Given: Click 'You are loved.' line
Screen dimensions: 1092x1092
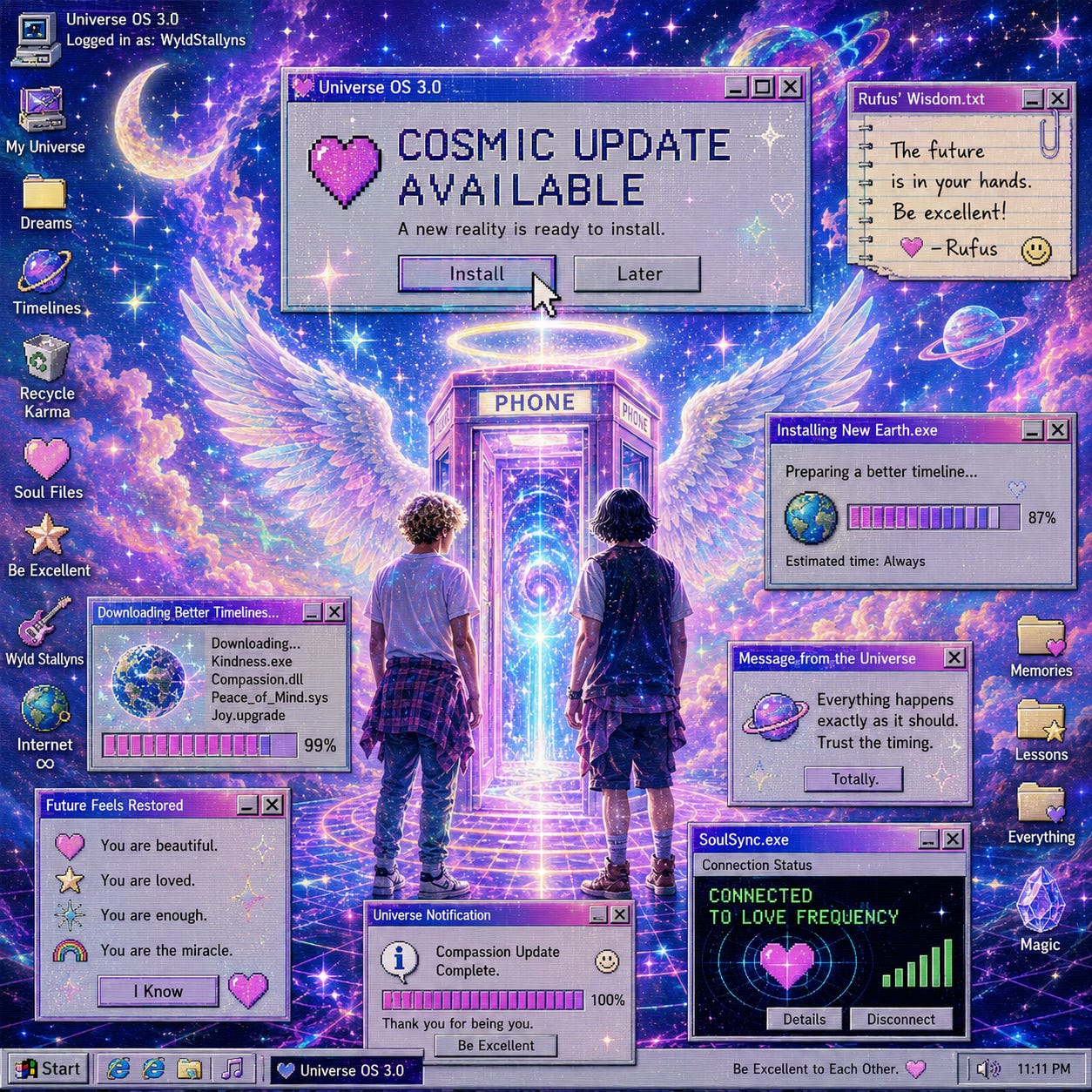Looking at the screenshot, I should pyautogui.click(x=147, y=880).
